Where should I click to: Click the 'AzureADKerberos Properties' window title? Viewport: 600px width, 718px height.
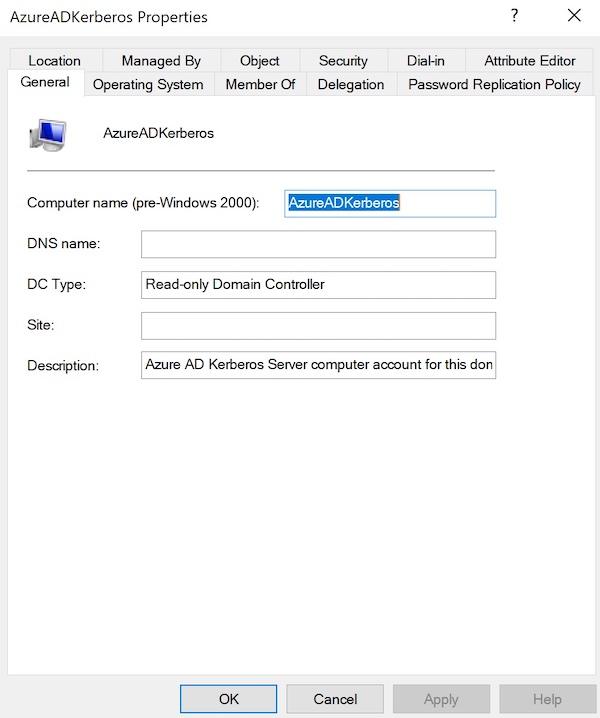(x=109, y=17)
